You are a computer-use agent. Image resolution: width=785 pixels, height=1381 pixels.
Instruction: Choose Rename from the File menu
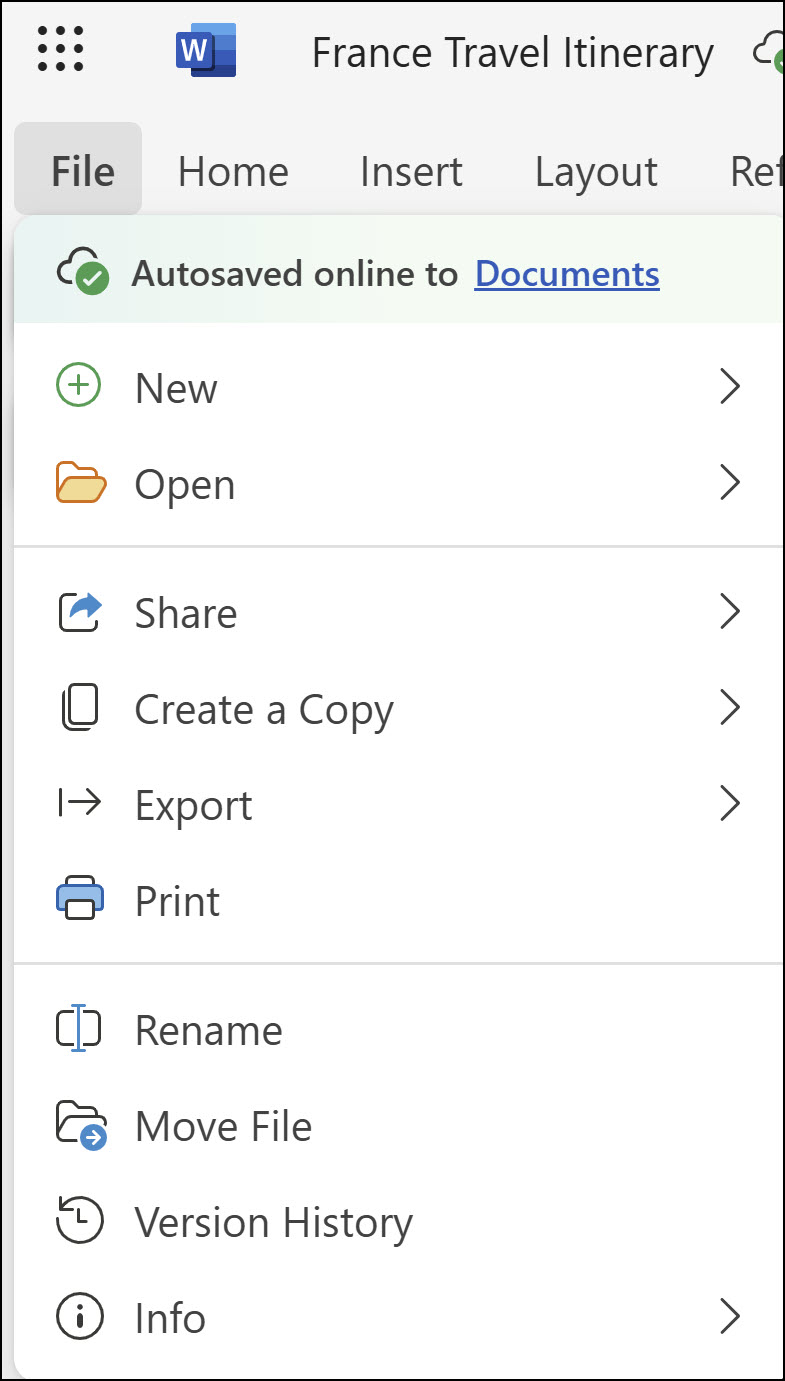(x=207, y=1029)
